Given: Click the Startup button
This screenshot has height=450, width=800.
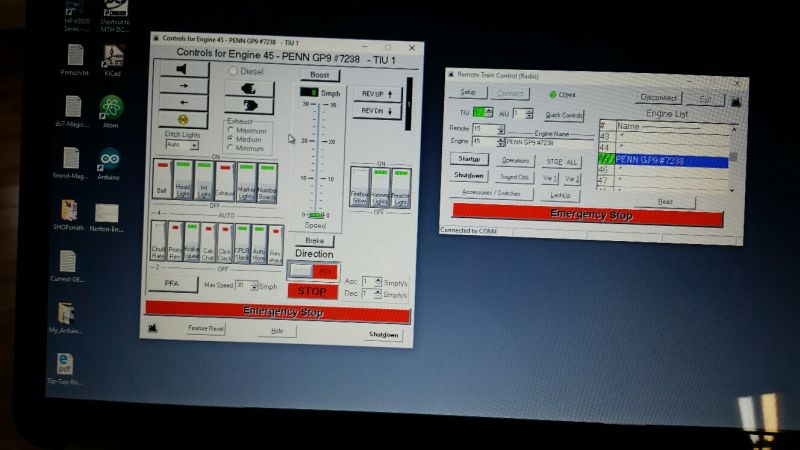Looking at the screenshot, I should coord(469,159).
